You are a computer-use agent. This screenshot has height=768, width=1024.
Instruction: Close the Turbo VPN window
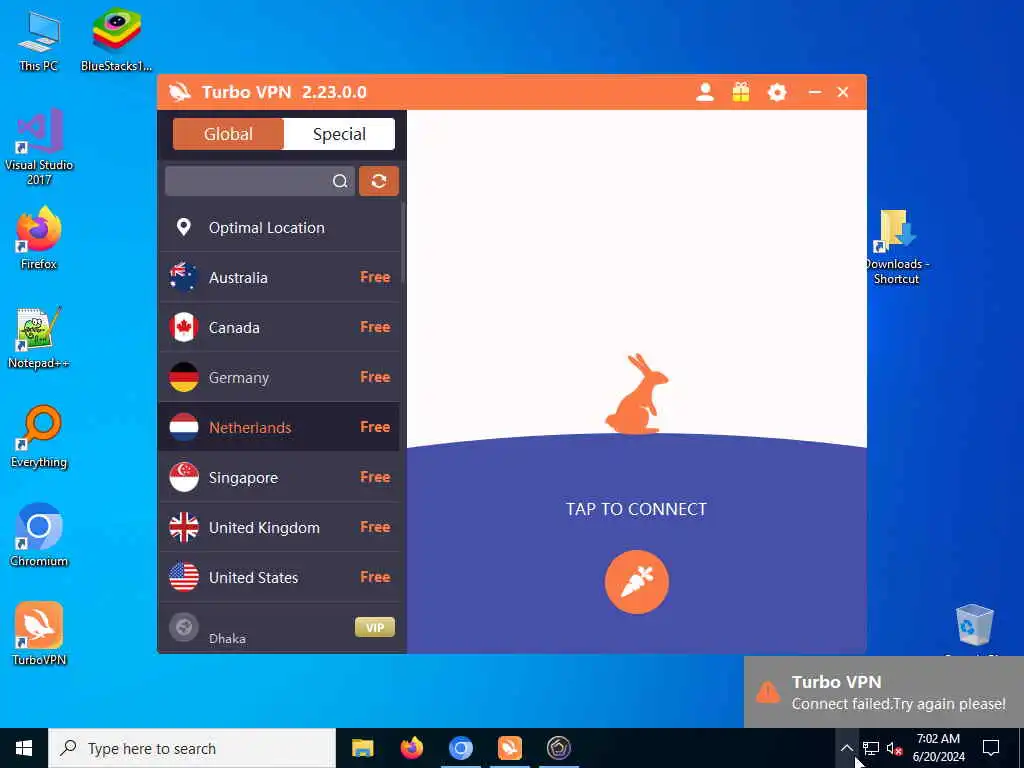click(843, 92)
